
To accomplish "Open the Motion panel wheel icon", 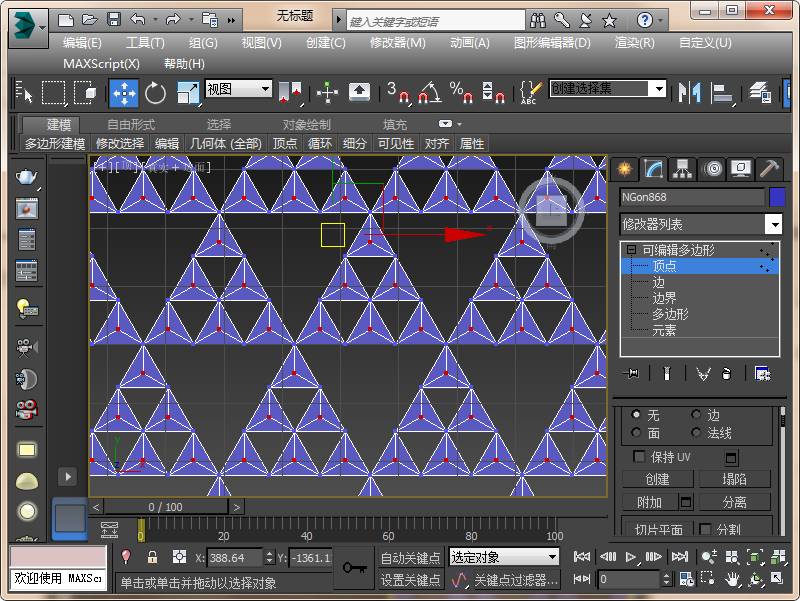I will coord(713,169).
